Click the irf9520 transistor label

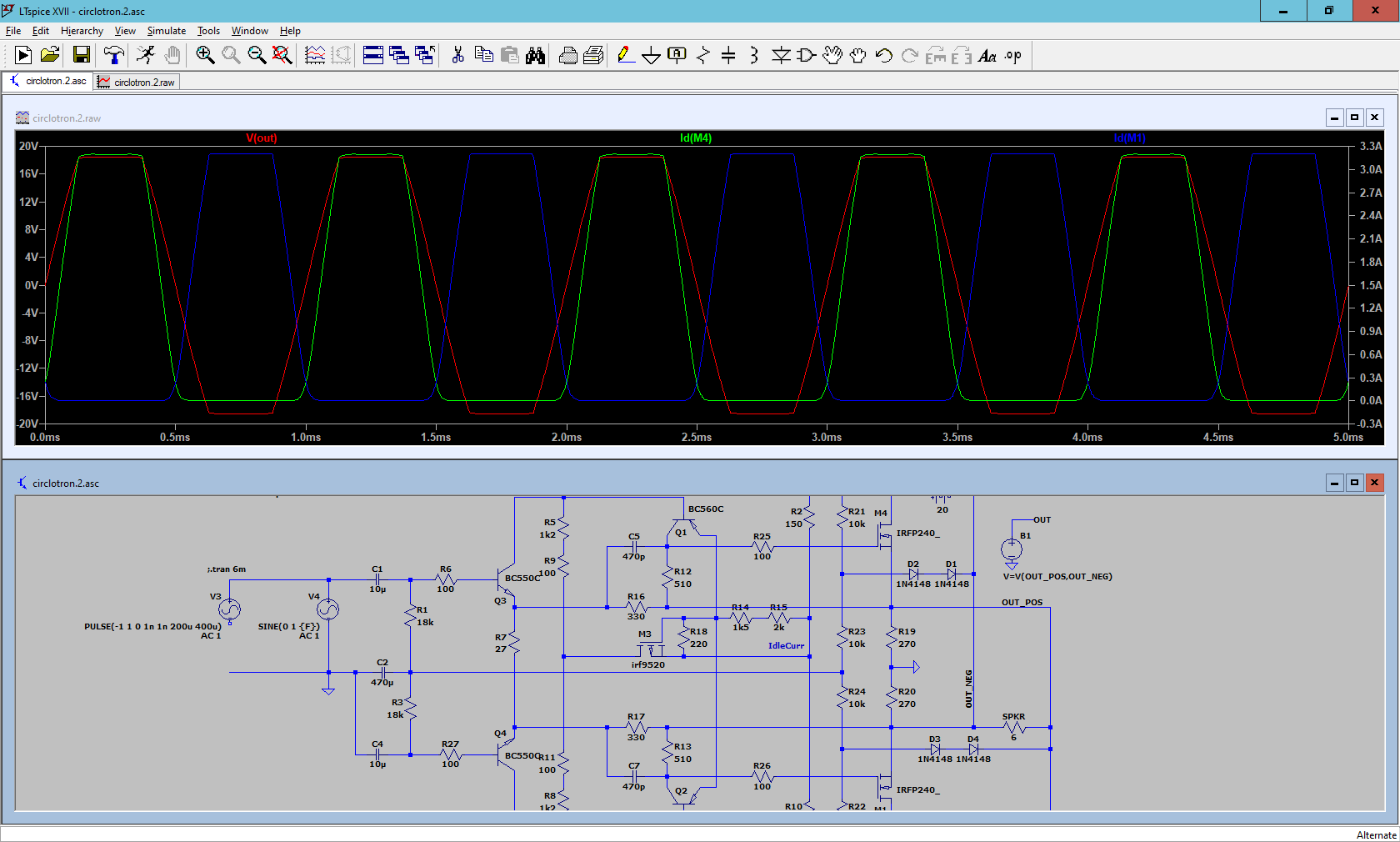(647, 665)
